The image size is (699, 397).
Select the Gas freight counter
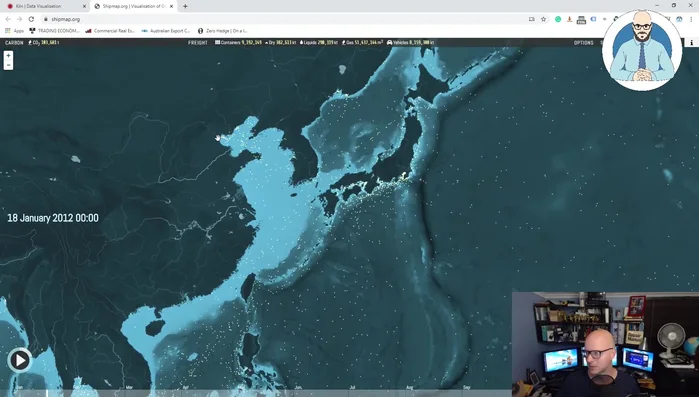pyautogui.click(x=362, y=43)
